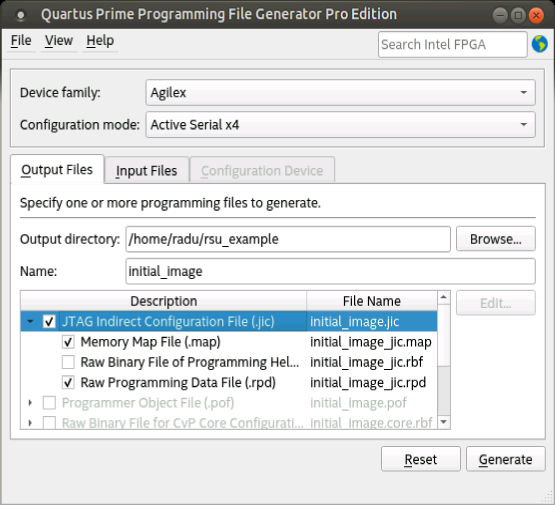
Task: Expand the Programmer Object File (.pof) row
Action: coord(30,403)
